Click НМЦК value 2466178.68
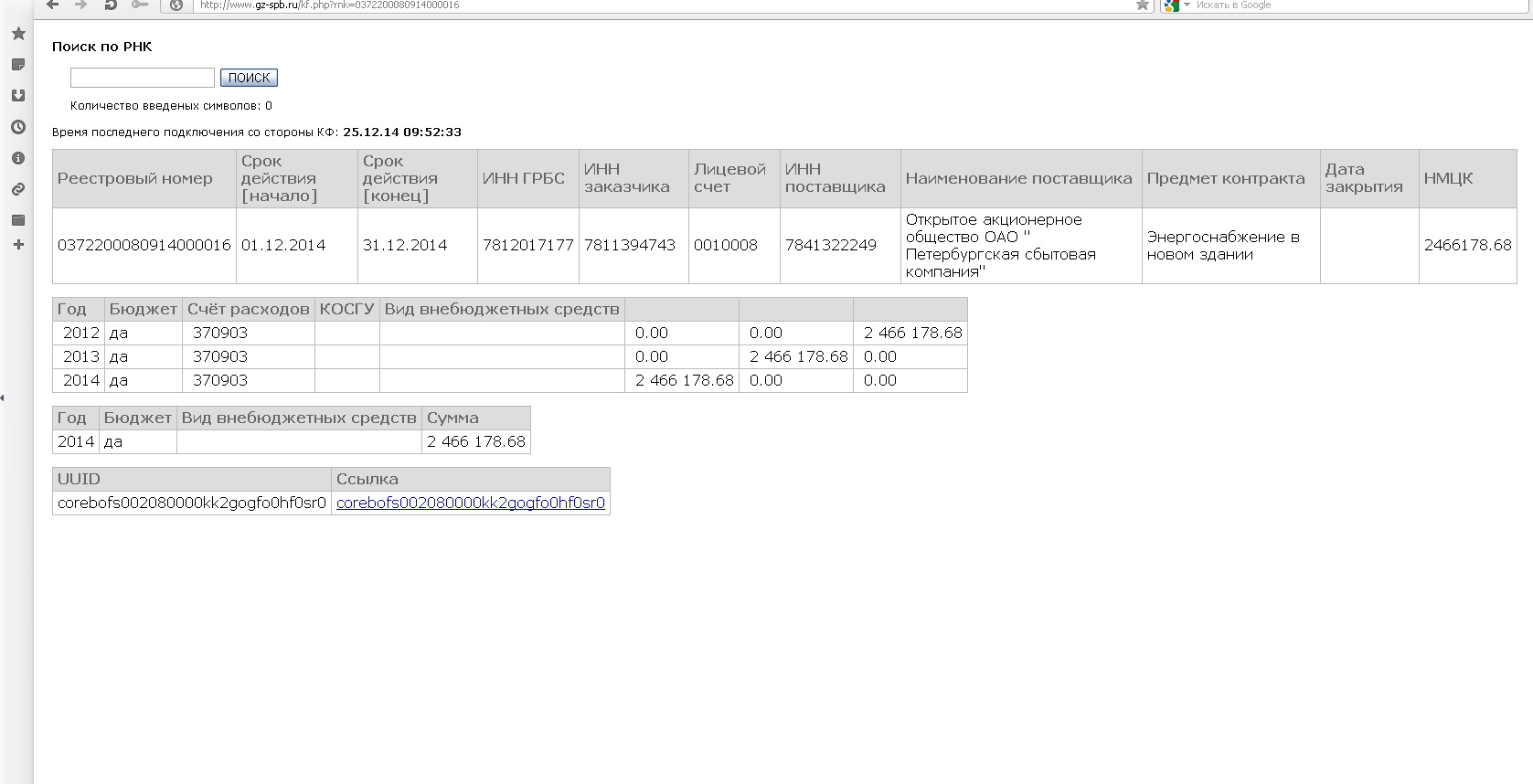Screen dimensions: 1533x784 click(1468, 246)
